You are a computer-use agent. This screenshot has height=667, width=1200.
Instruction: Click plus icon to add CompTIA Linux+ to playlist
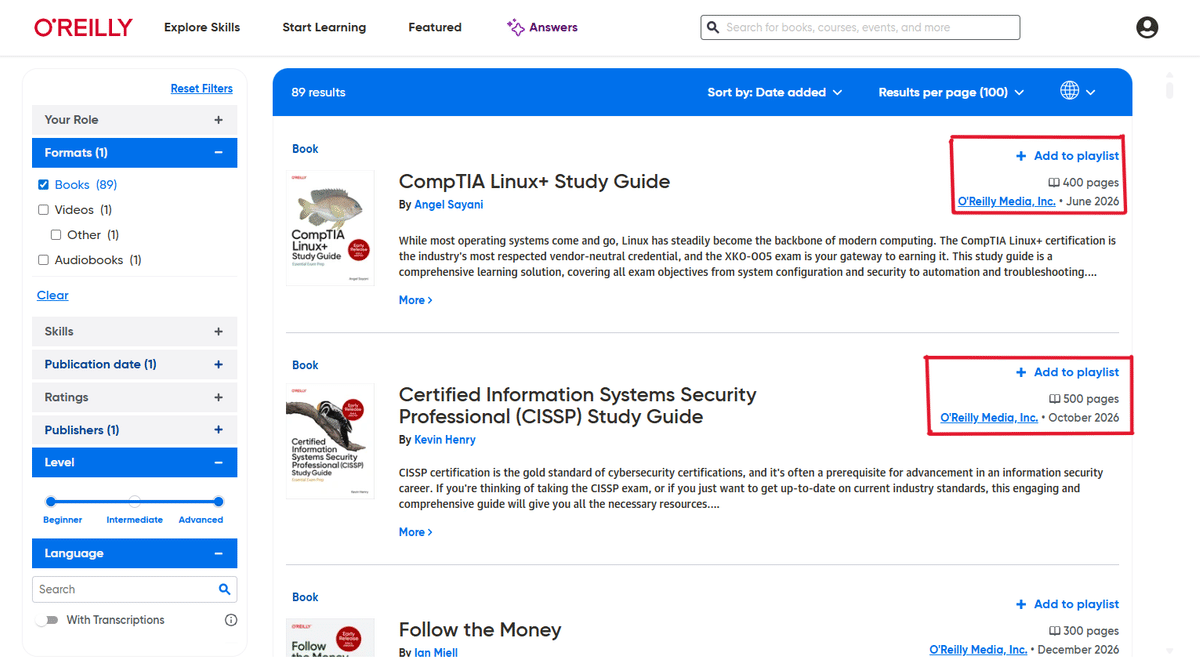tap(1021, 156)
